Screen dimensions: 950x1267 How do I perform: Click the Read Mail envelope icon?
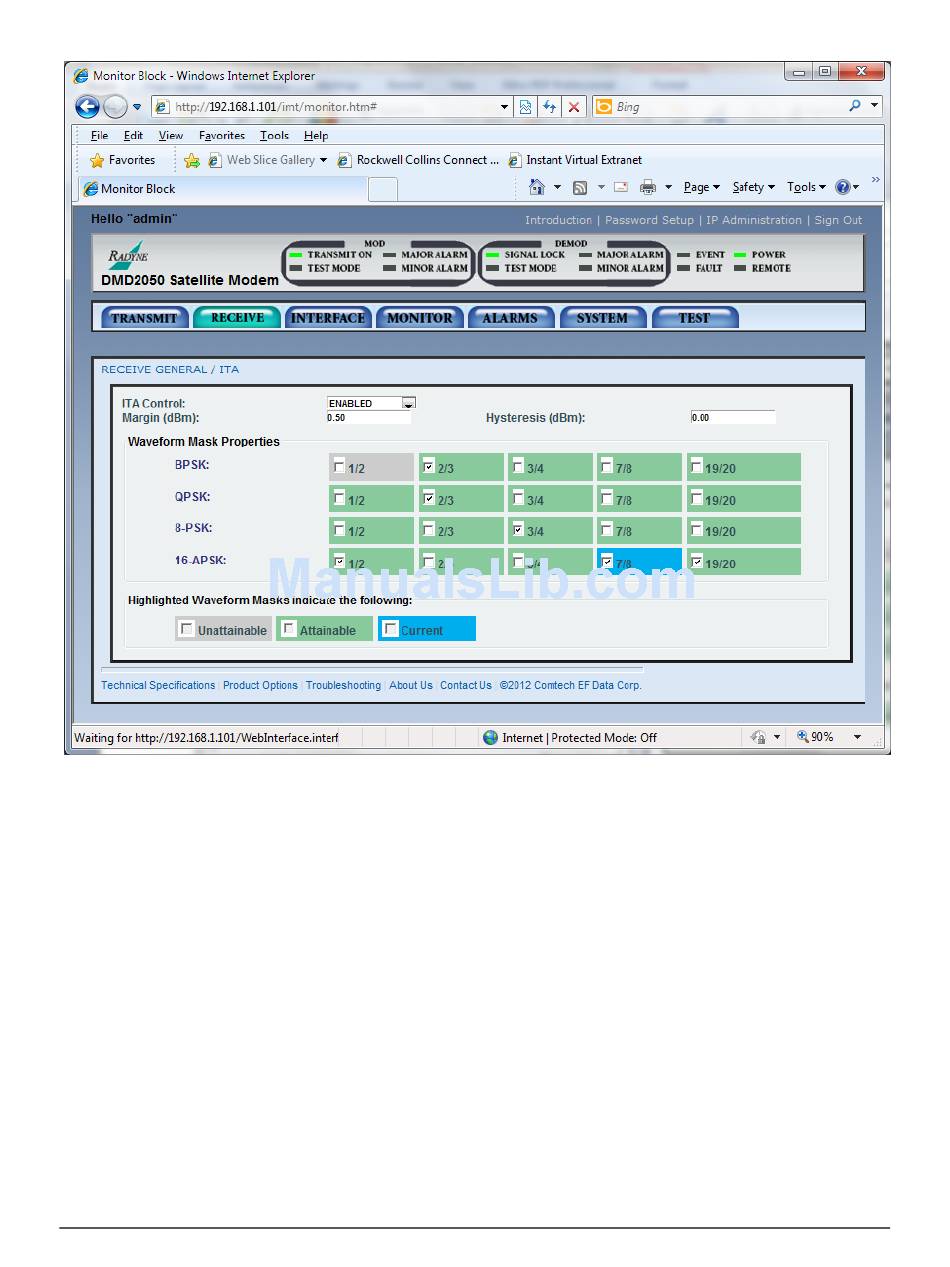click(x=620, y=187)
